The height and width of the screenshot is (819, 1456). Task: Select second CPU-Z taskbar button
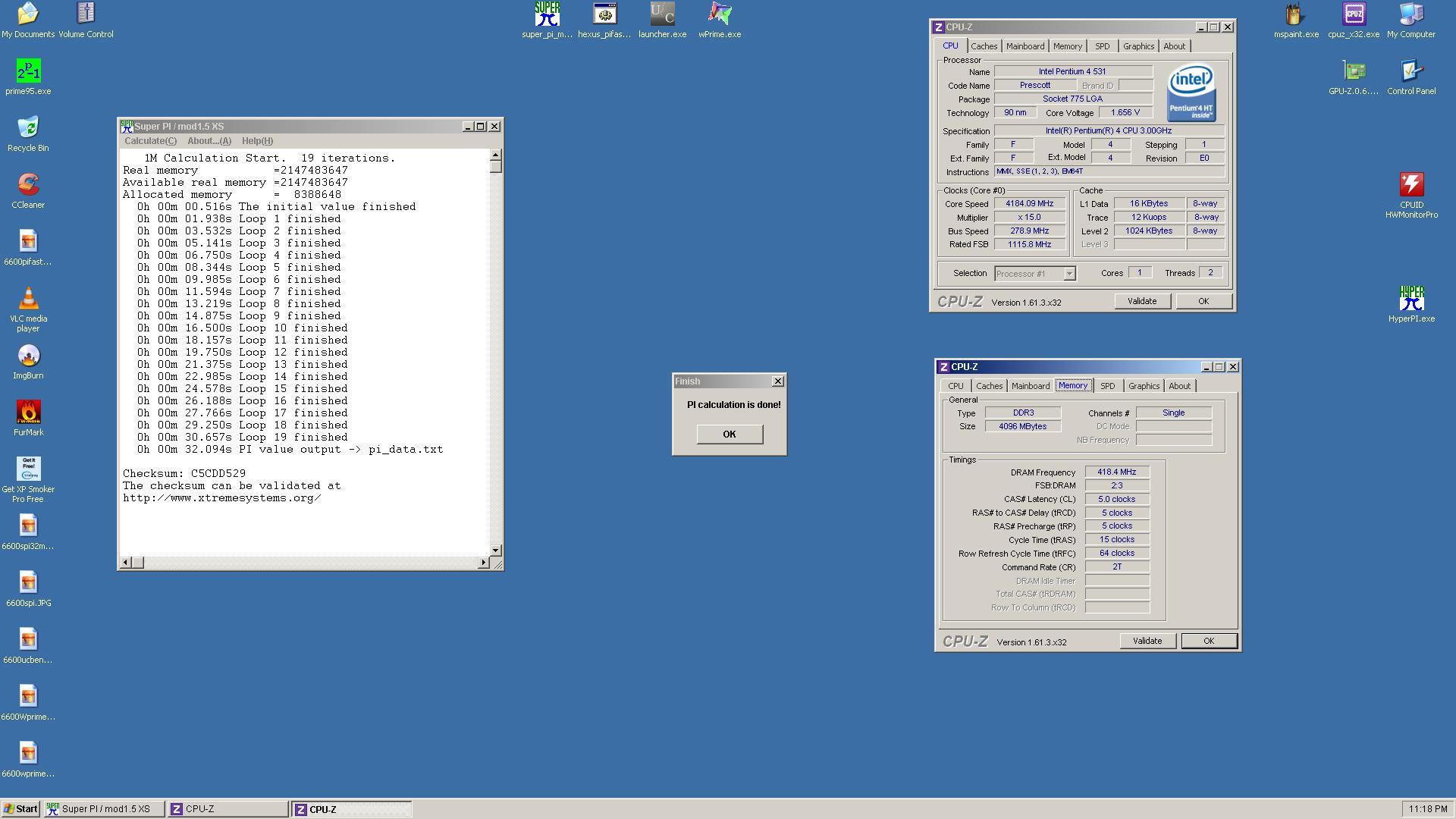point(351,809)
